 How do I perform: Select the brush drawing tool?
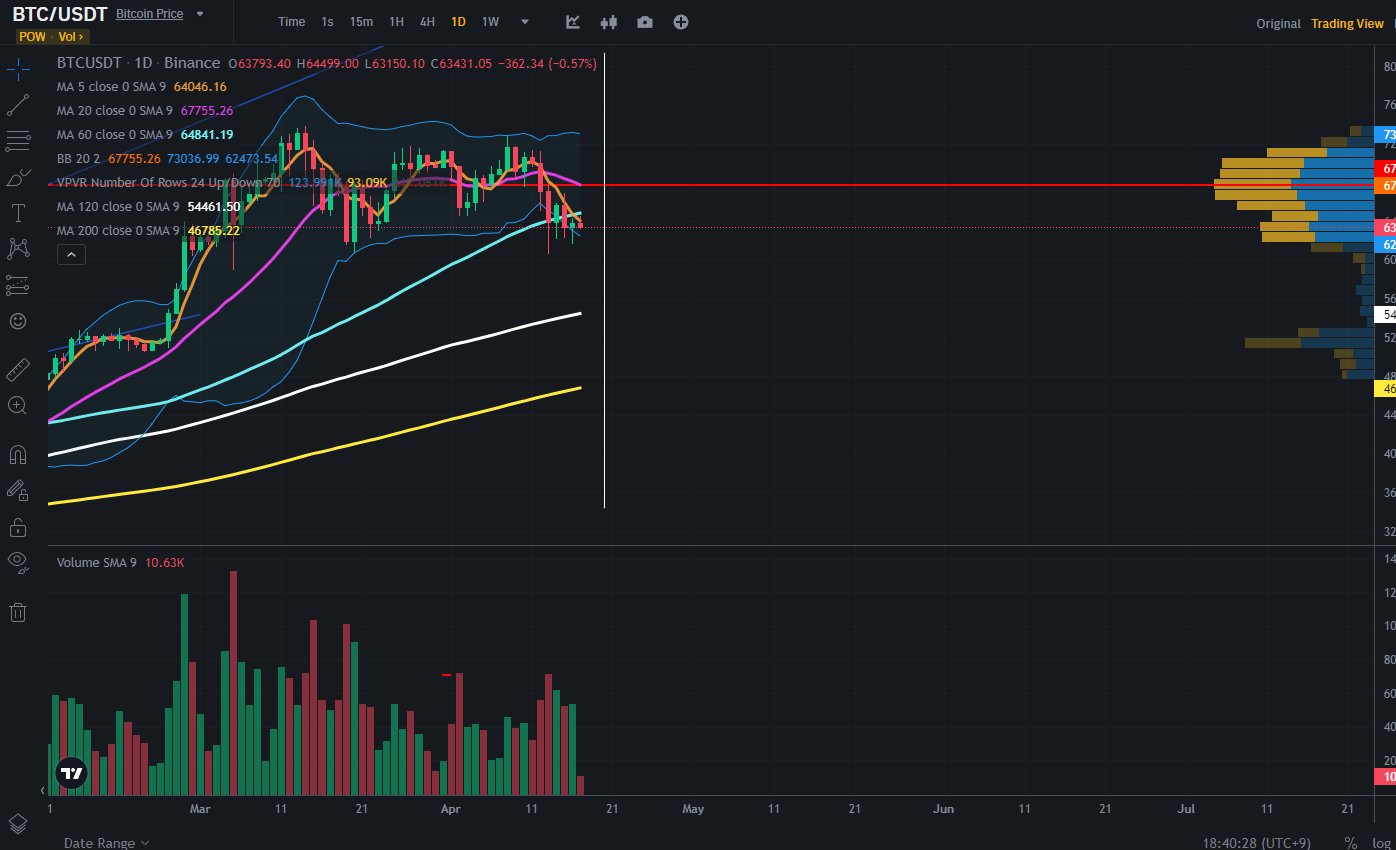point(18,177)
